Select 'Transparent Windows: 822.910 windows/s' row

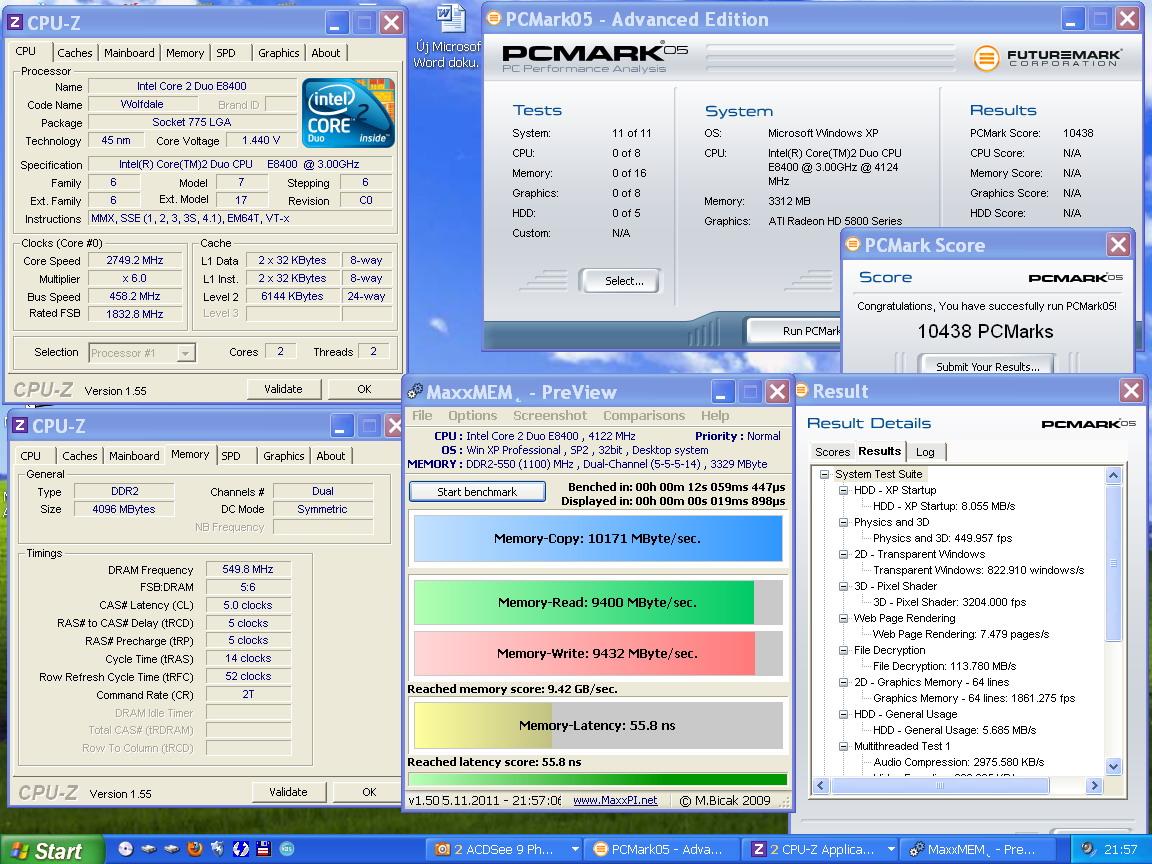(x=978, y=570)
